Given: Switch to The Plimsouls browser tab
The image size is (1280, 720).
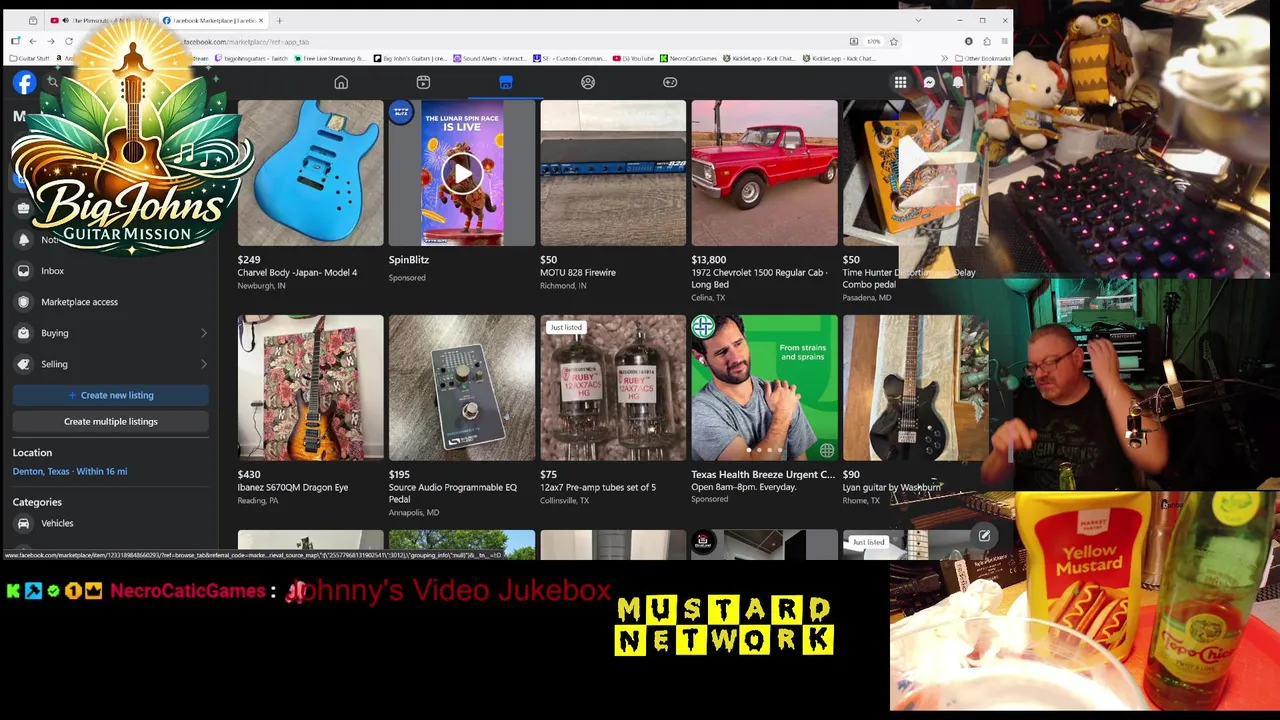Looking at the screenshot, I should [102, 20].
